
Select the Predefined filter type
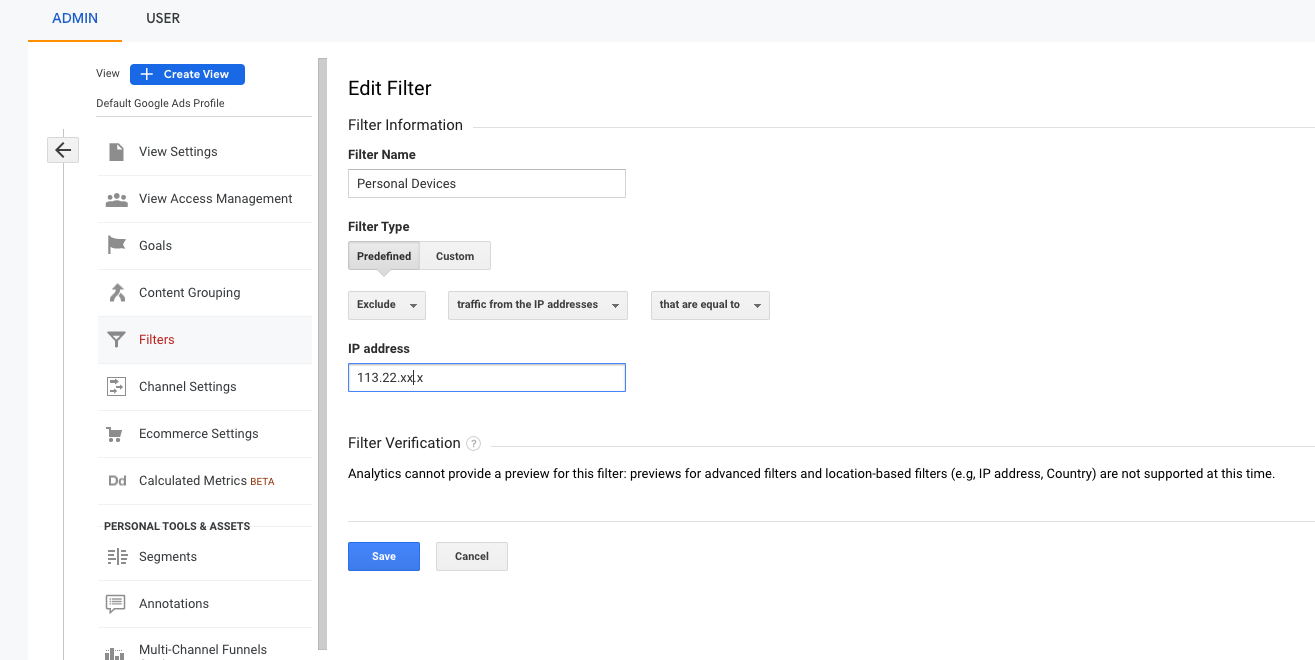[x=384, y=256]
